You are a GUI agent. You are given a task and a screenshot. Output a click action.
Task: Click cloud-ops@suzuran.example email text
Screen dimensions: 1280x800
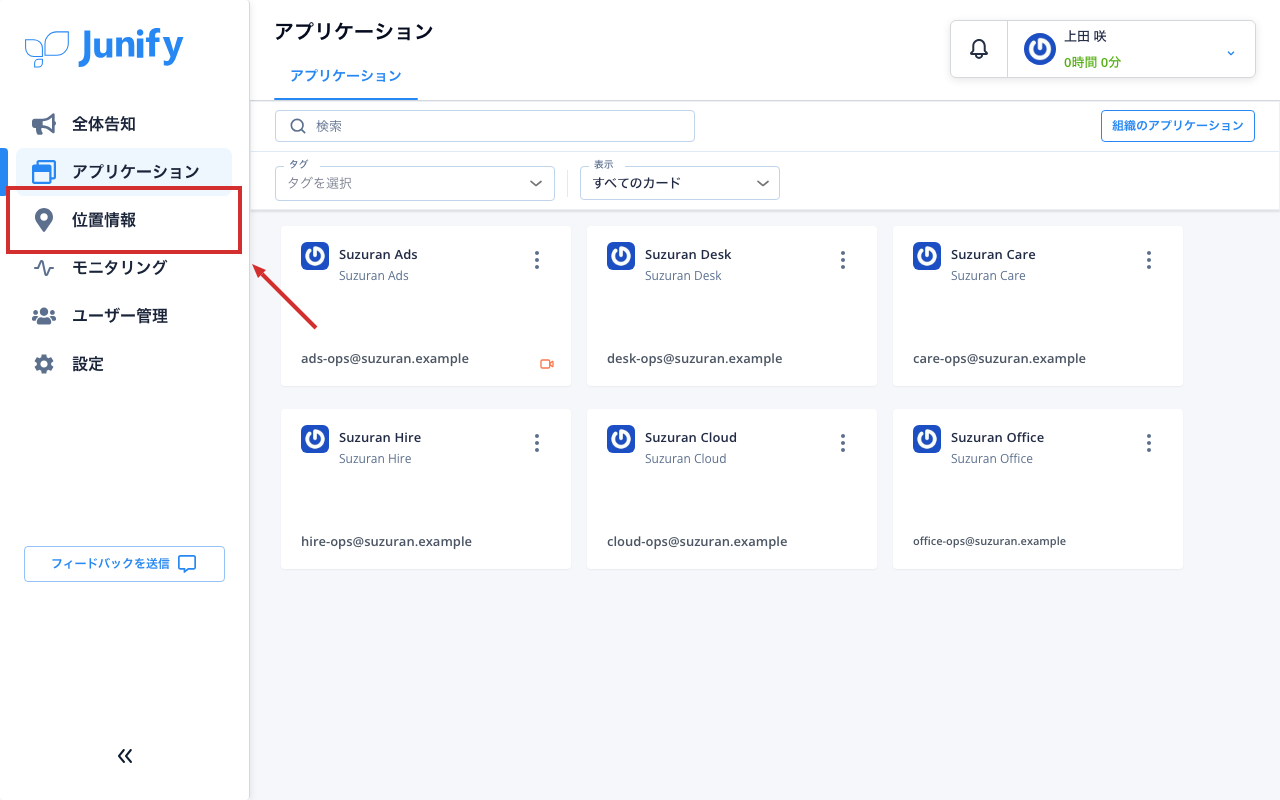[697, 542]
